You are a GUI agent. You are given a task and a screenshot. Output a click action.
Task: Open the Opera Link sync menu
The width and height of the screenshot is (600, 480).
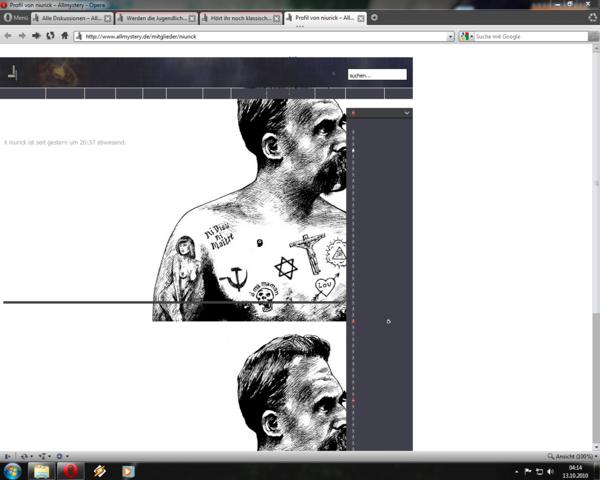26,456
